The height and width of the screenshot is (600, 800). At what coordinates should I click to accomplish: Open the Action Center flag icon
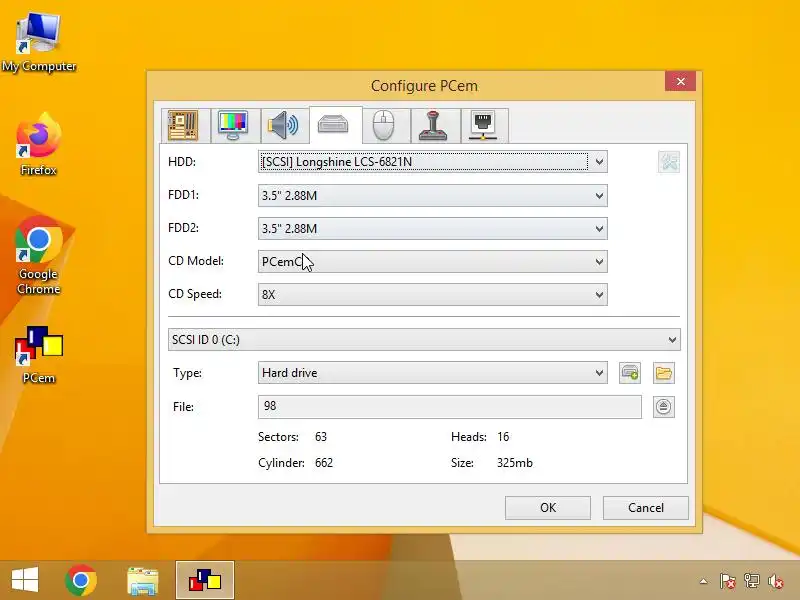click(728, 581)
